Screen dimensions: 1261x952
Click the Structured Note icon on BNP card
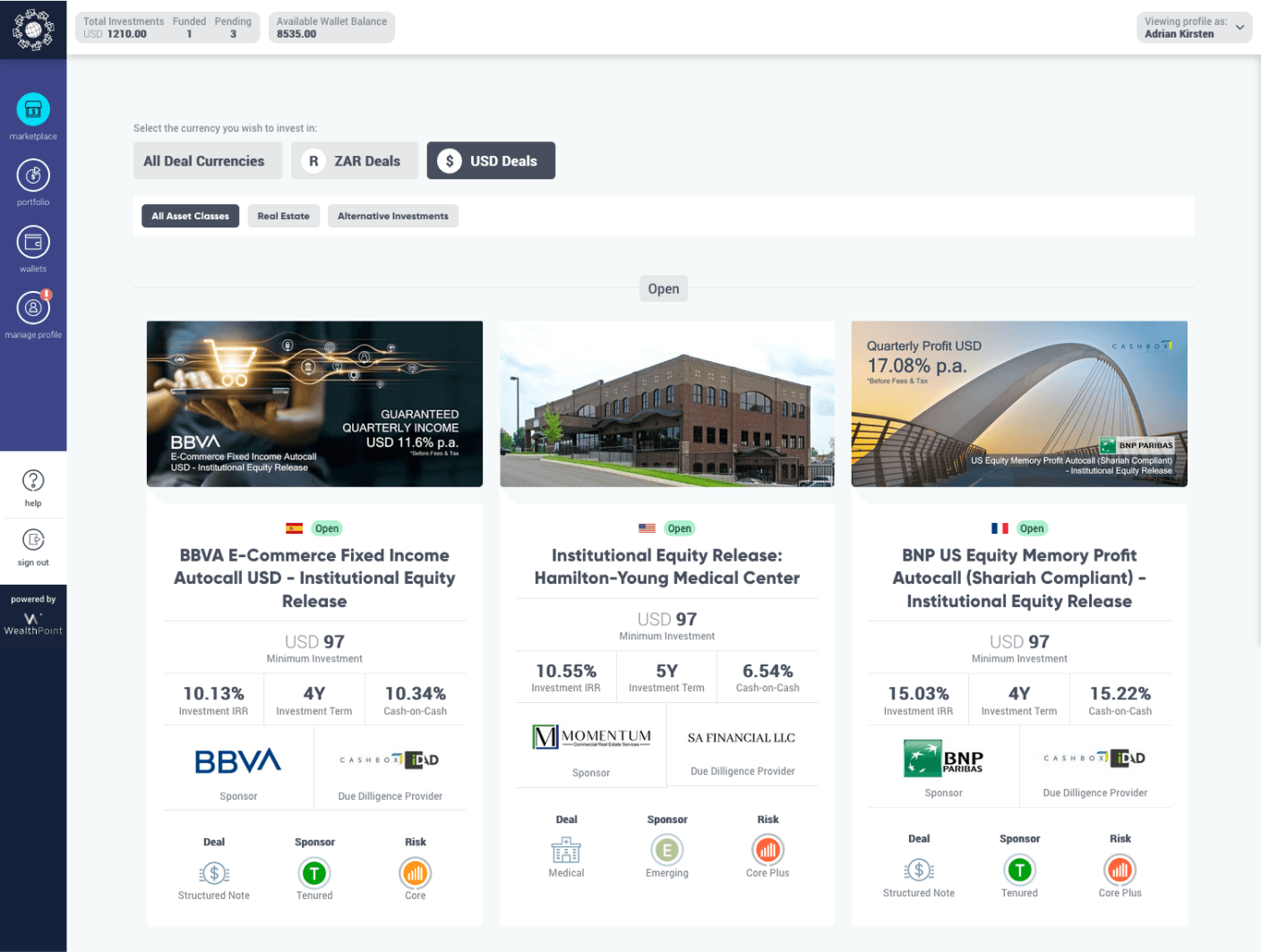coord(919,870)
